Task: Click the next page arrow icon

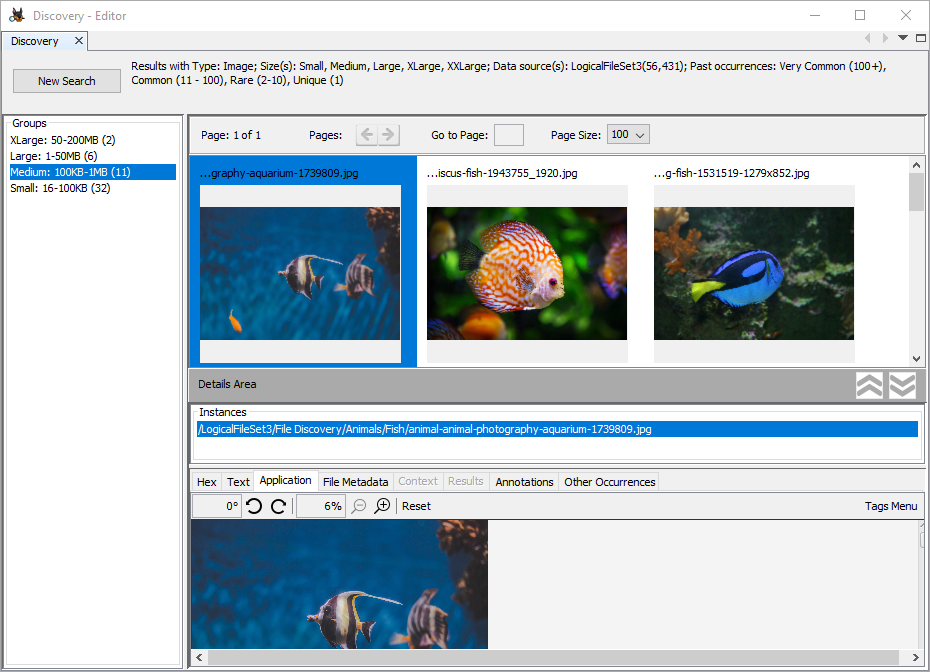Action: (x=388, y=134)
